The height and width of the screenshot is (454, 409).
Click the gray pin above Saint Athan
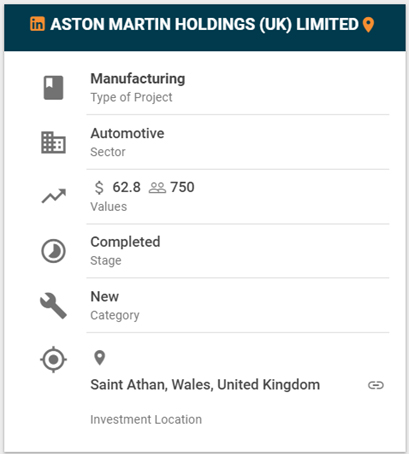(x=100, y=358)
